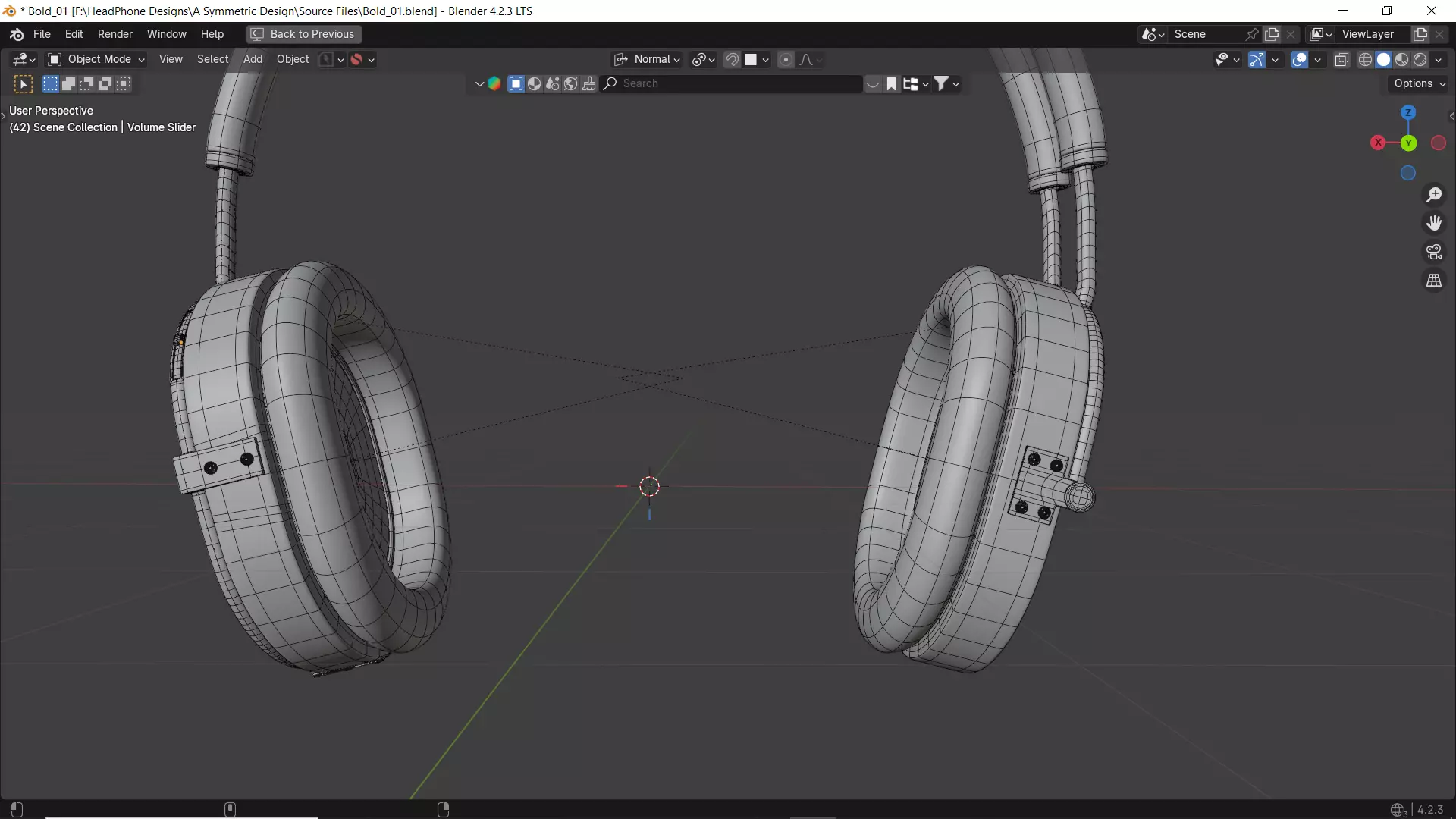Open the display mode hierarchy dropdown

click(916, 84)
